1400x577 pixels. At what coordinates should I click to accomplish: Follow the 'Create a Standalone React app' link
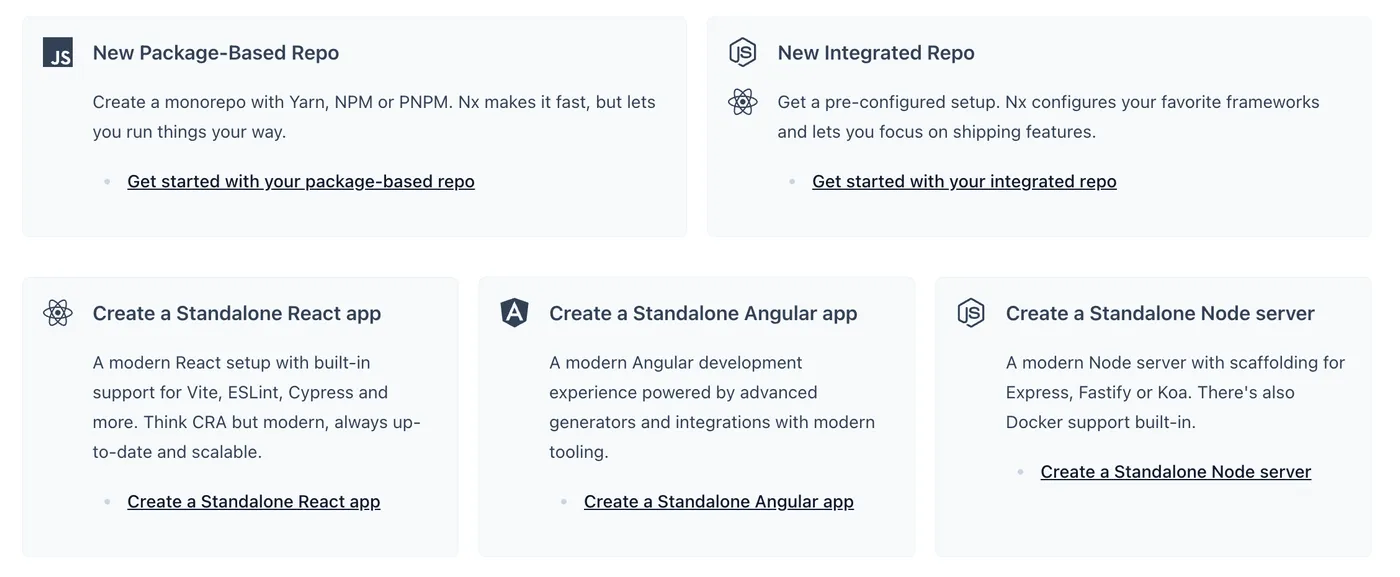click(253, 501)
